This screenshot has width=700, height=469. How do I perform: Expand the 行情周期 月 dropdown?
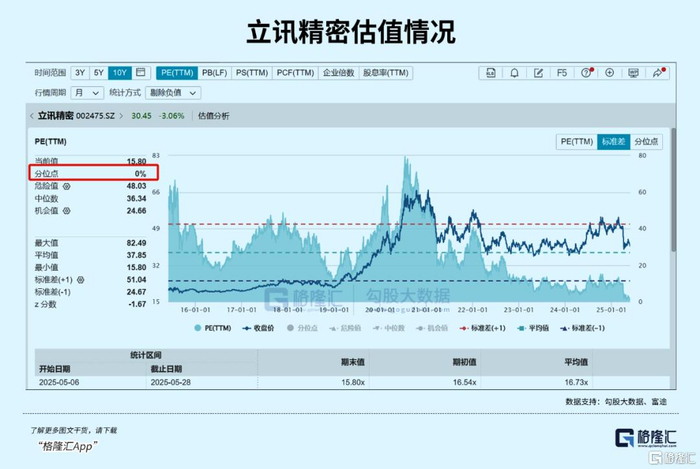point(87,93)
